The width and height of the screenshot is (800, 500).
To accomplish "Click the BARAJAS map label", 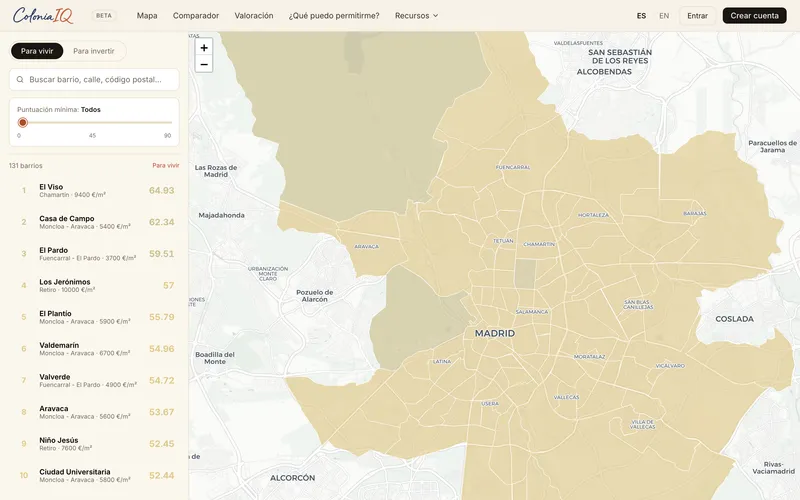I will 695,214.
